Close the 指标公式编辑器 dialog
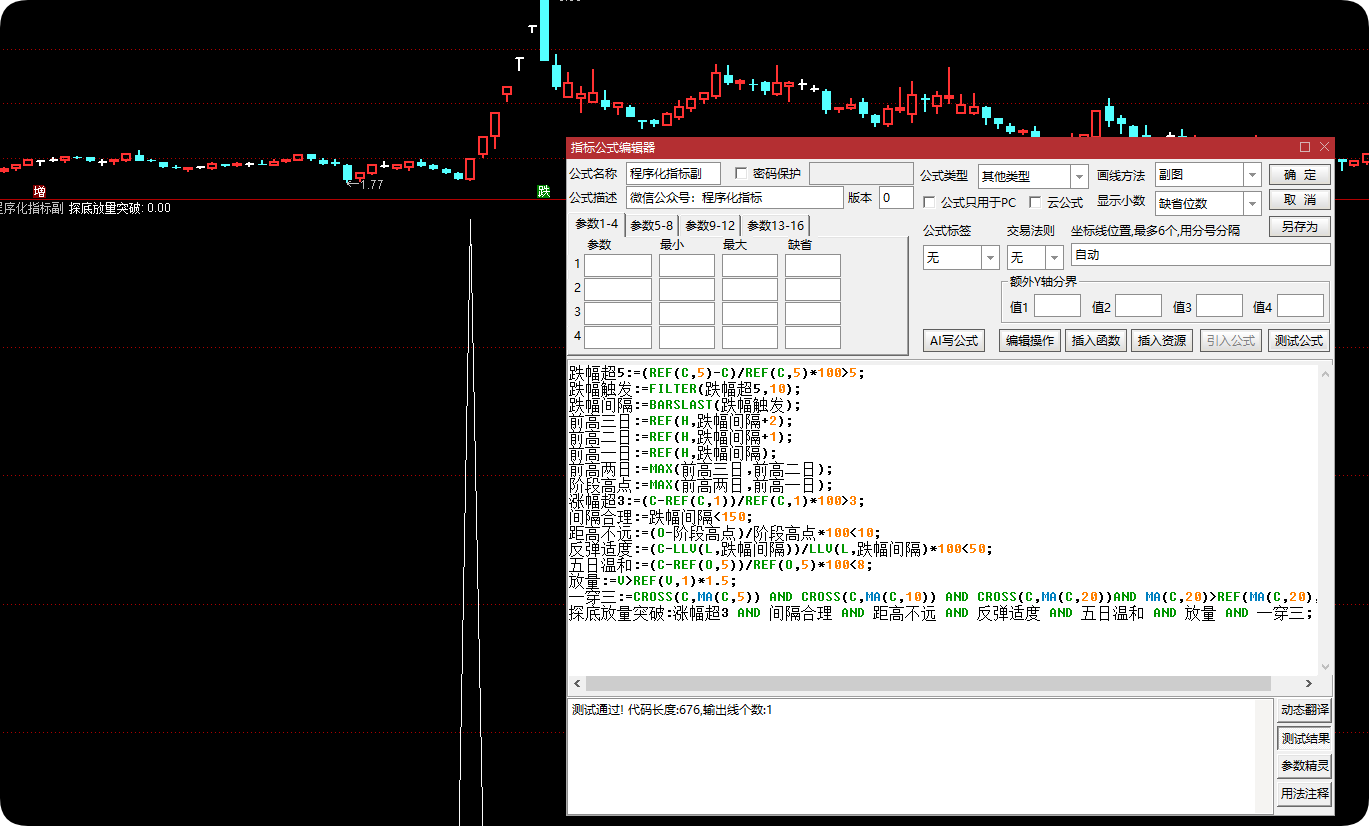Screen dimensions: 1369x826 click(1324, 147)
